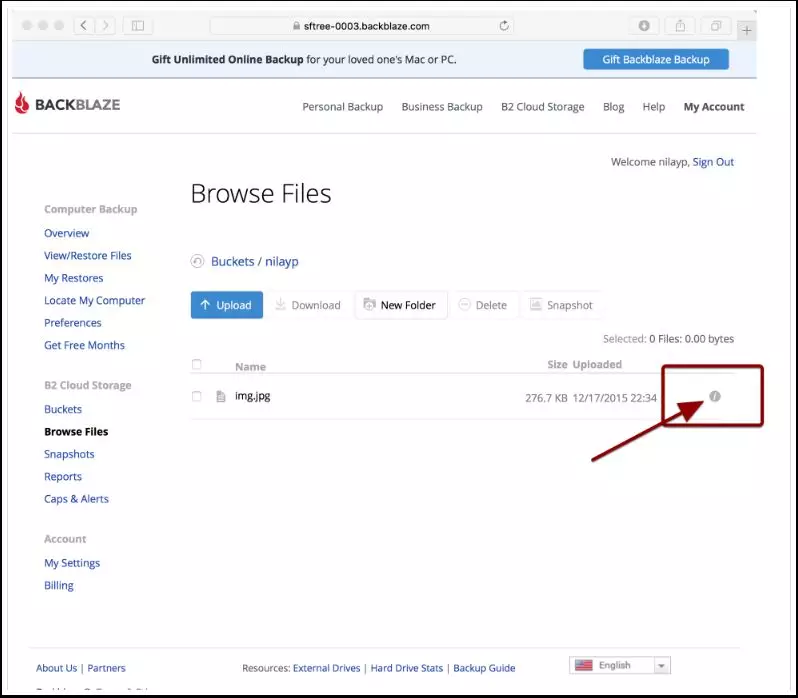Open the English language dropdown arrow
The image size is (798, 698).
661,665
